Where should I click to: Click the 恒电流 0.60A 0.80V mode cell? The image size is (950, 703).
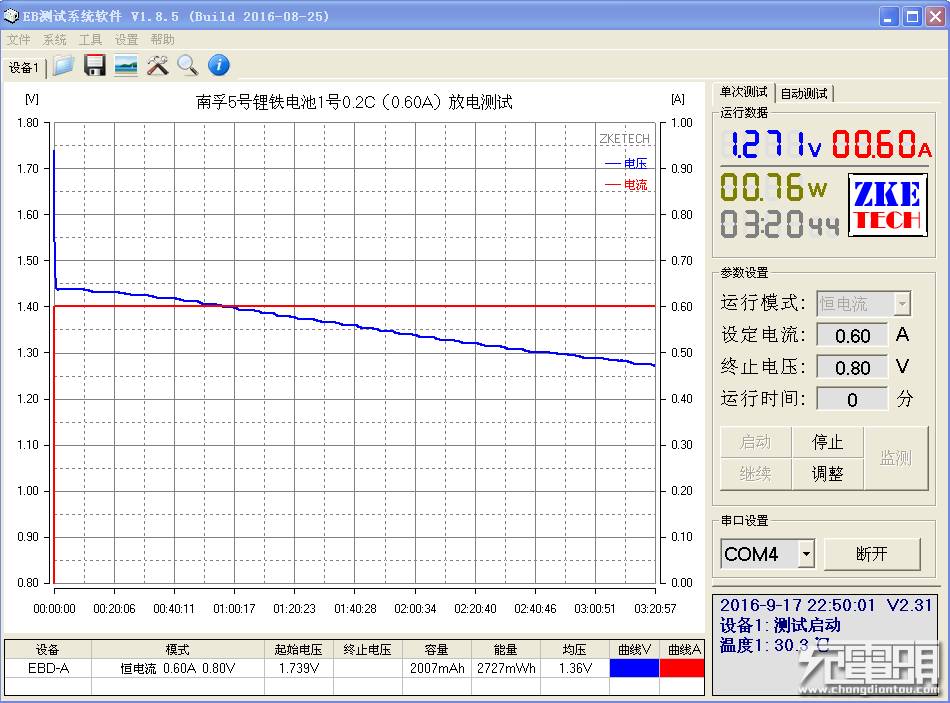point(178,668)
